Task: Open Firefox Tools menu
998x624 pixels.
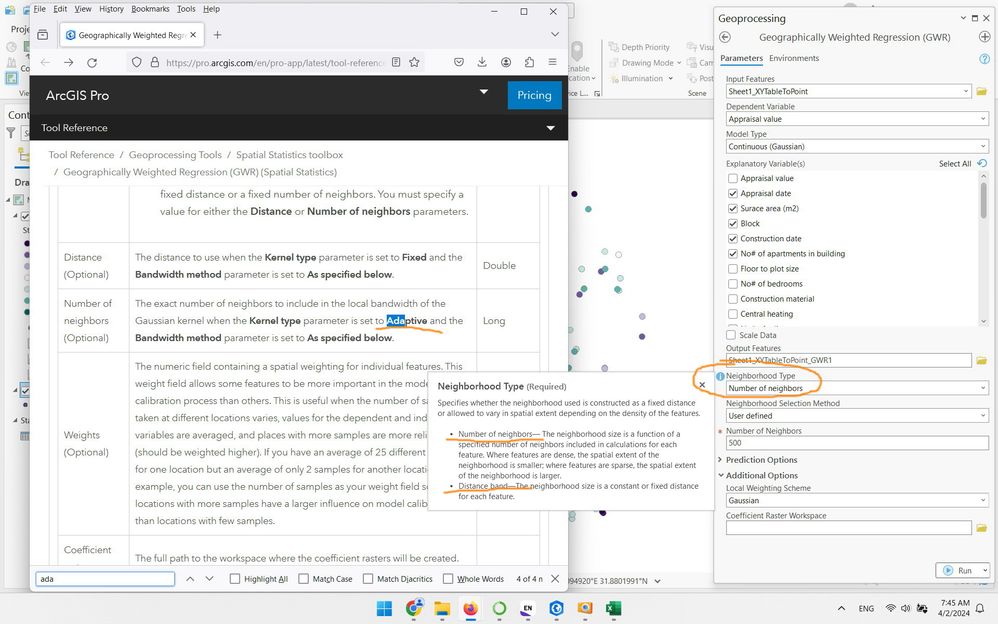Action: 186,9
